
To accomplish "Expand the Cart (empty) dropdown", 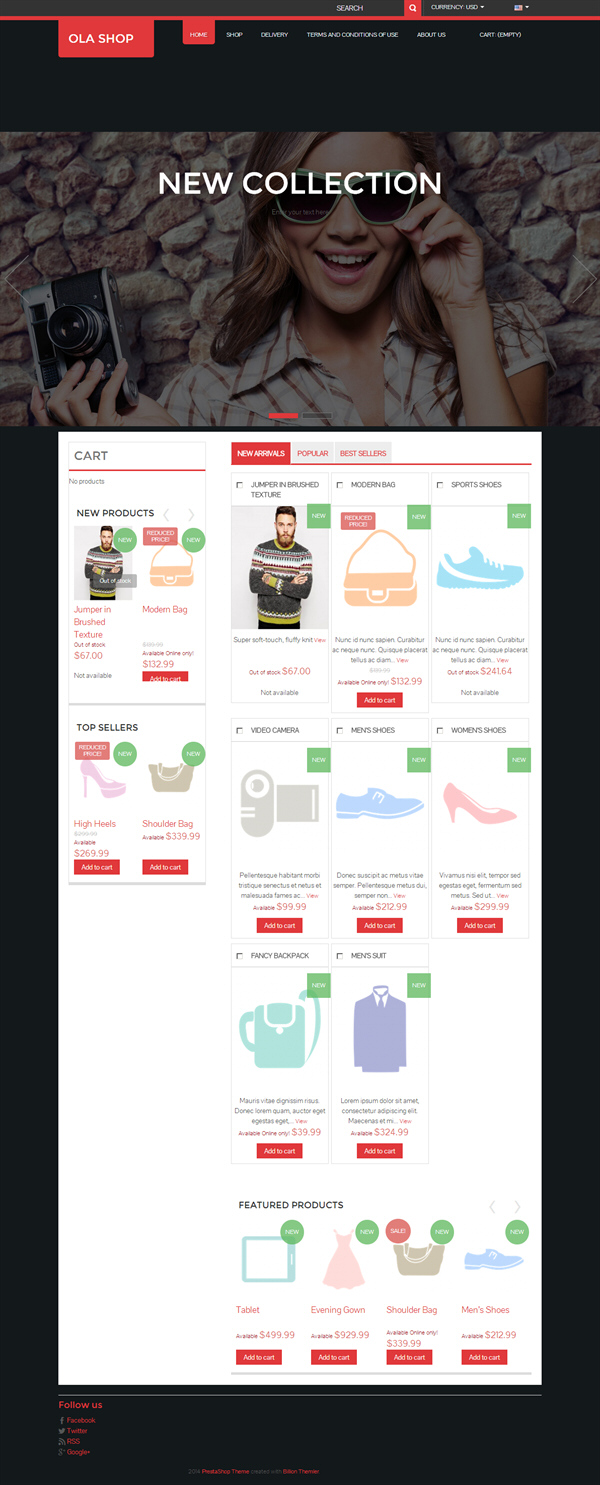I will 500,35.
